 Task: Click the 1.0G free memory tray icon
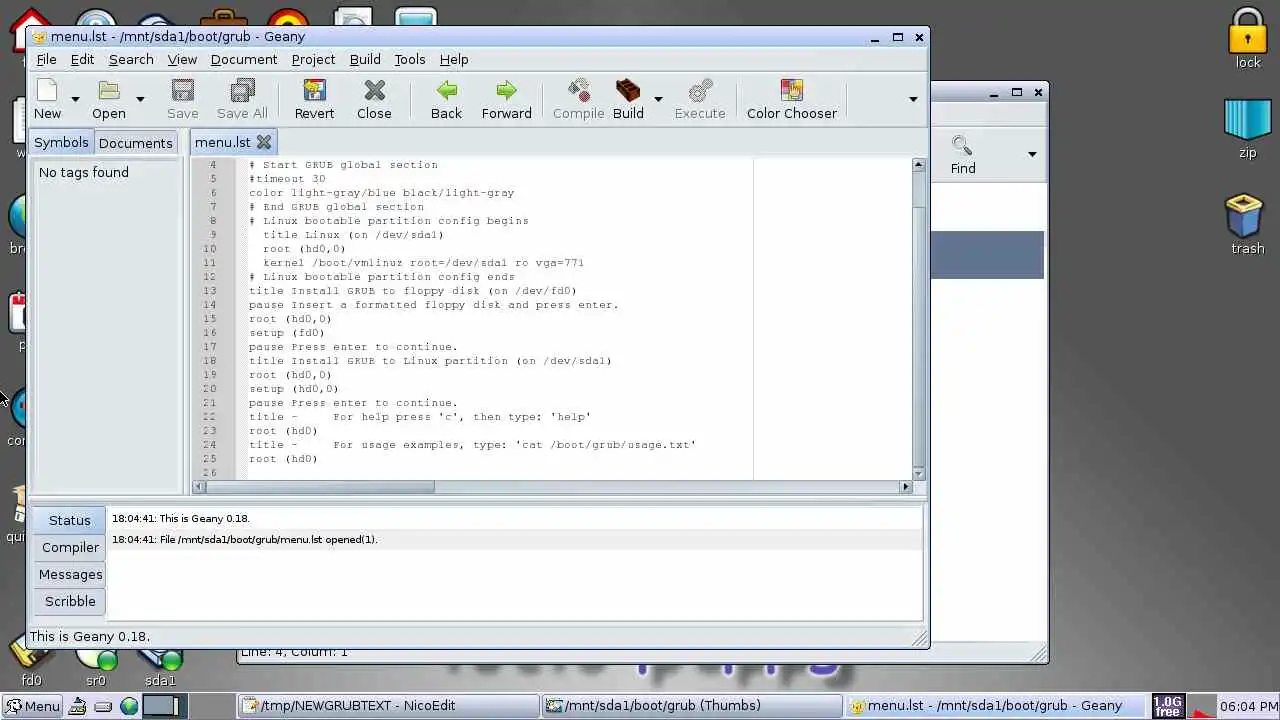[1167, 706]
